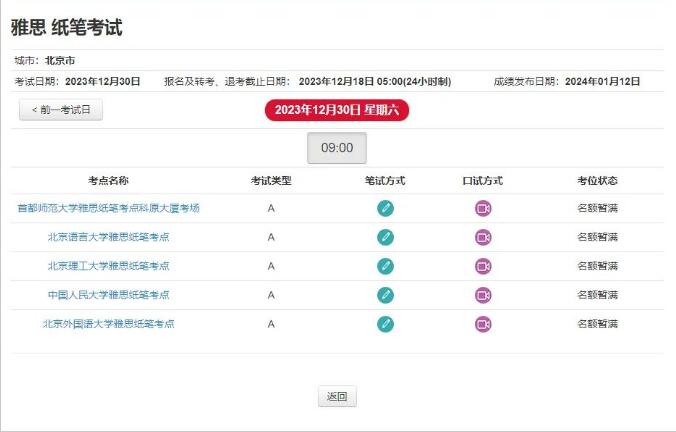676x432 pixels.
Task: Click video speaking icon in 中国人民大学 row
Action: pos(483,295)
